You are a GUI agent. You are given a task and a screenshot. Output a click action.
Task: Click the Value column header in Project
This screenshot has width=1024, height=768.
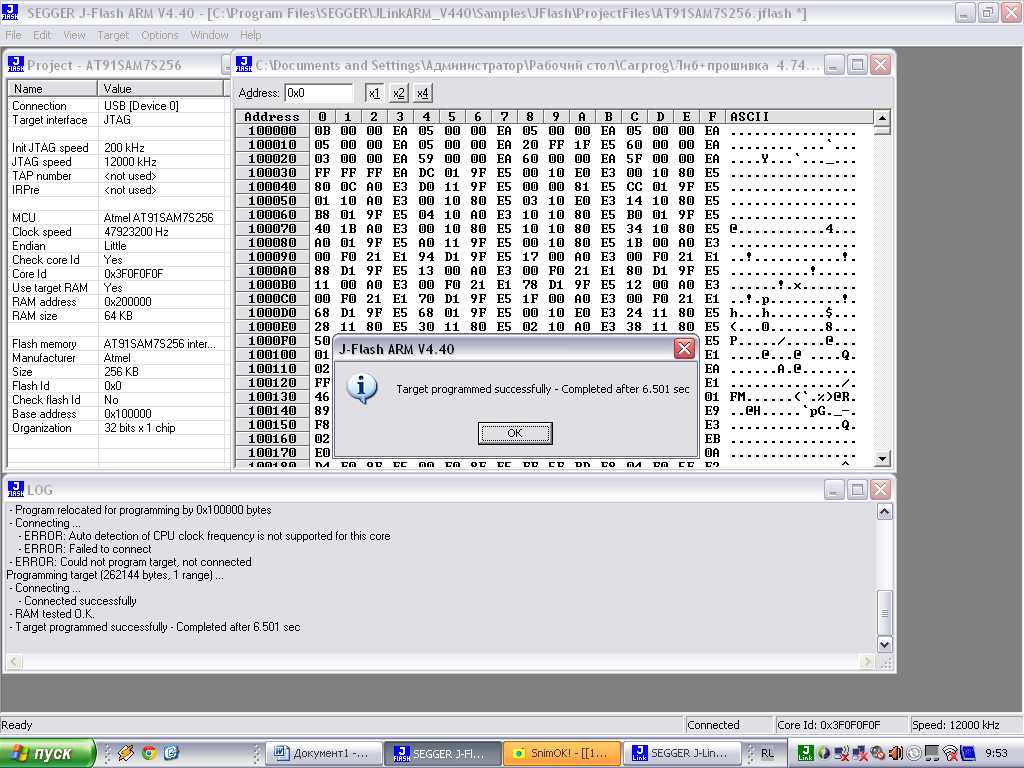pyautogui.click(x=161, y=88)
